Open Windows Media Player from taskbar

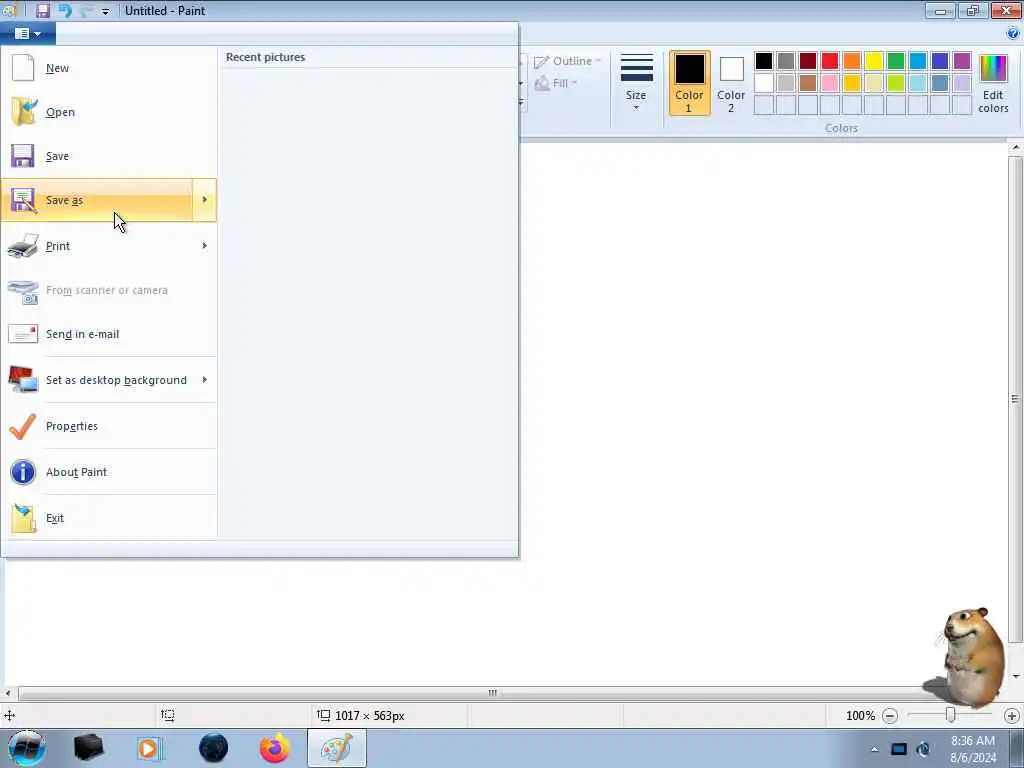coord(149,748)
